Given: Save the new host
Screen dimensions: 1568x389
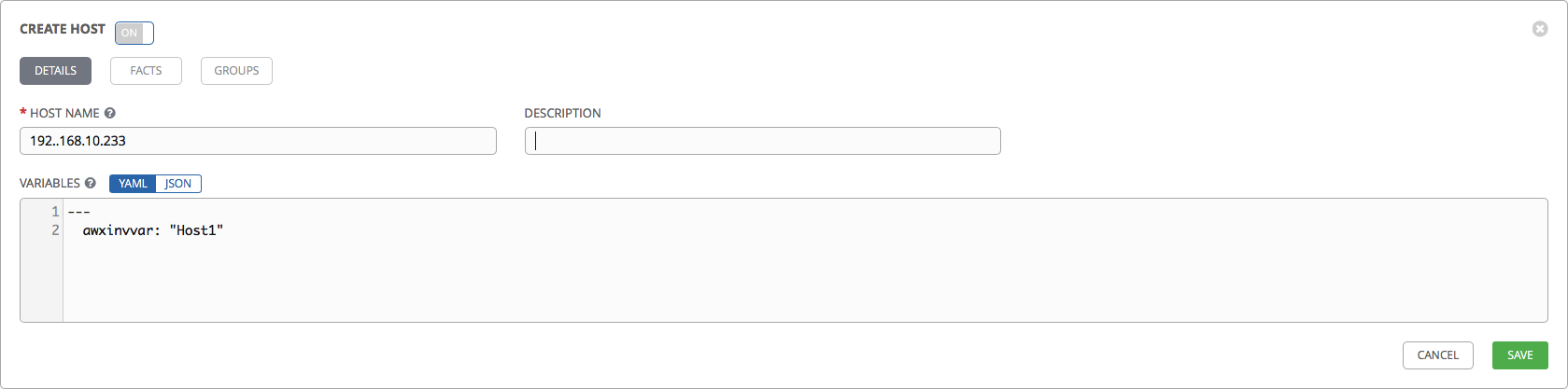Looking at the screenshot, I should pos(1519,355).
